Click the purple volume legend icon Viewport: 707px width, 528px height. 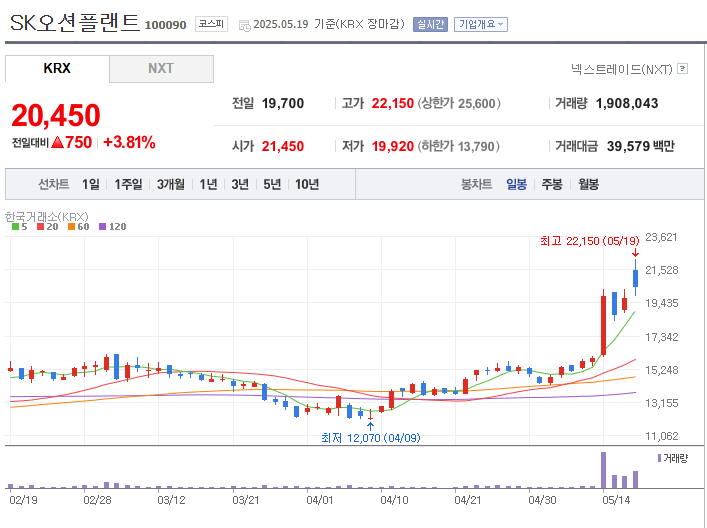pos(659,457)
